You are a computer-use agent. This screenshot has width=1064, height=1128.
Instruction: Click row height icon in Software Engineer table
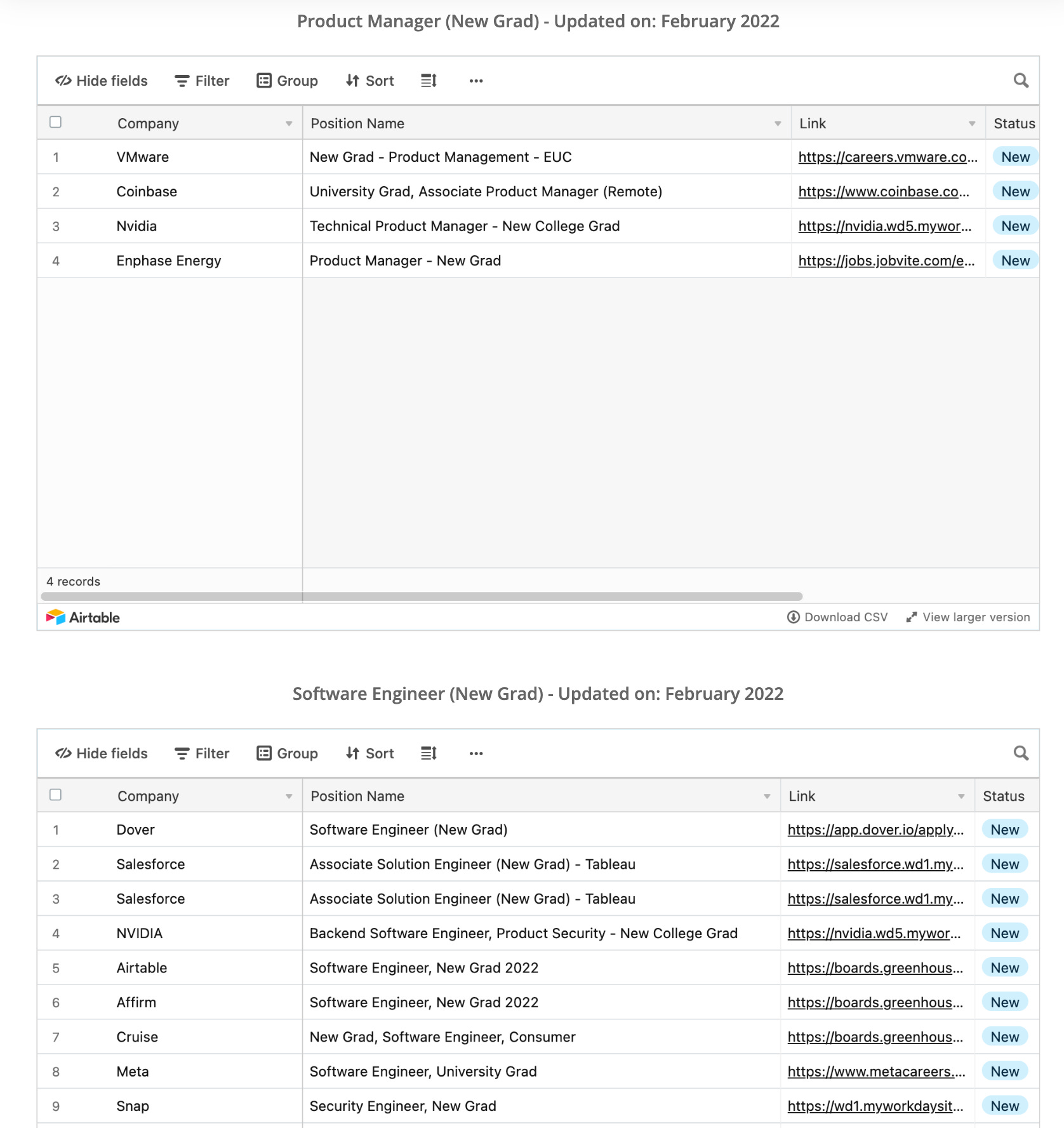(429, 753)
